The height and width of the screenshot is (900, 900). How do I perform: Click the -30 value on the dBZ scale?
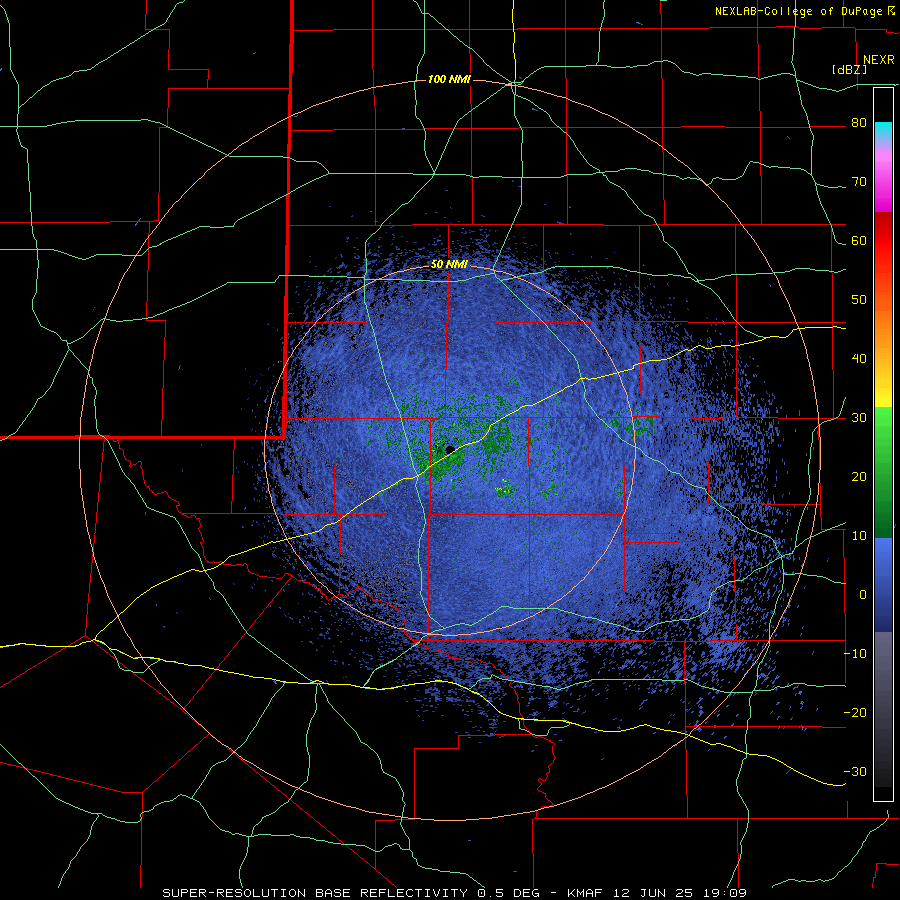(855, 771)
